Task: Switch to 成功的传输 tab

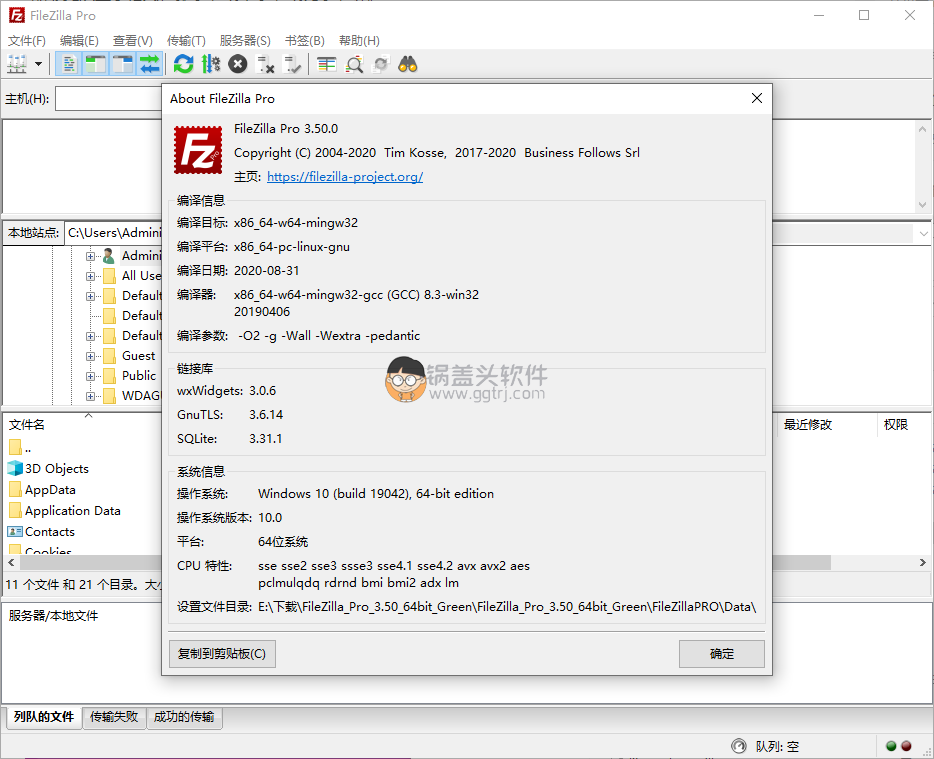Action: coord(184,717)
